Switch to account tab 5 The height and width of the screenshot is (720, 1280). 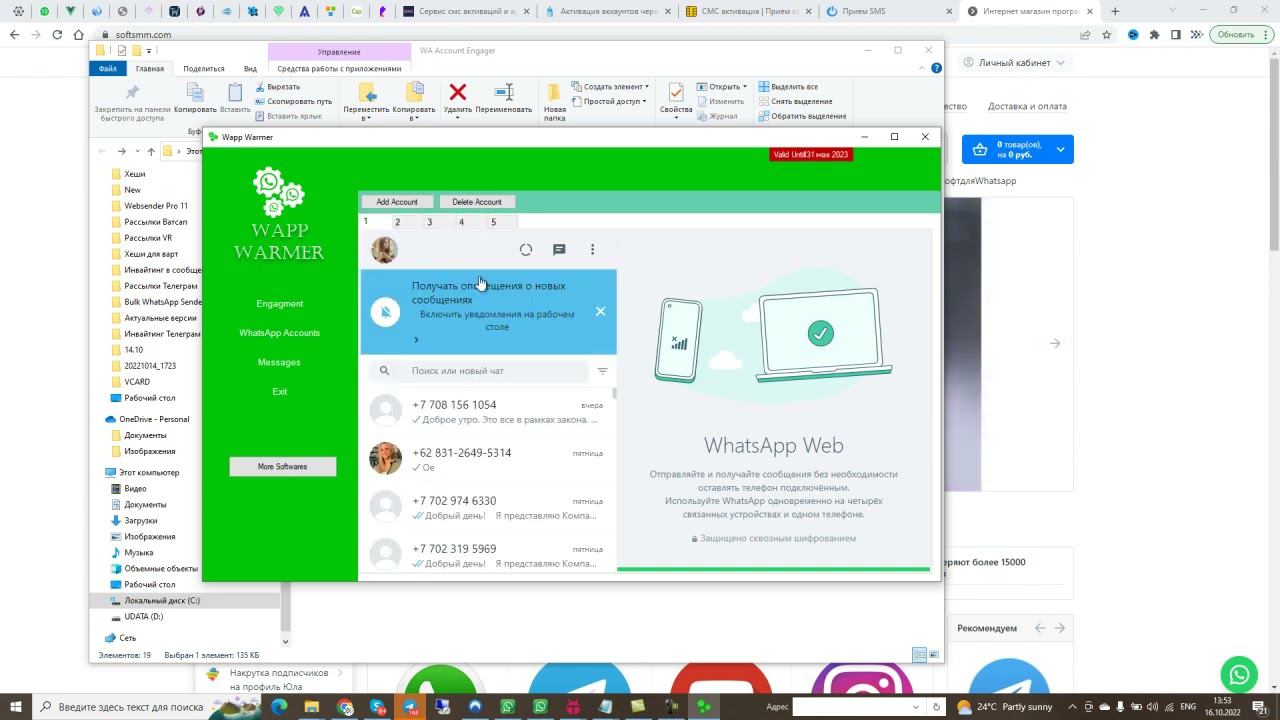(x=493, y=222)
